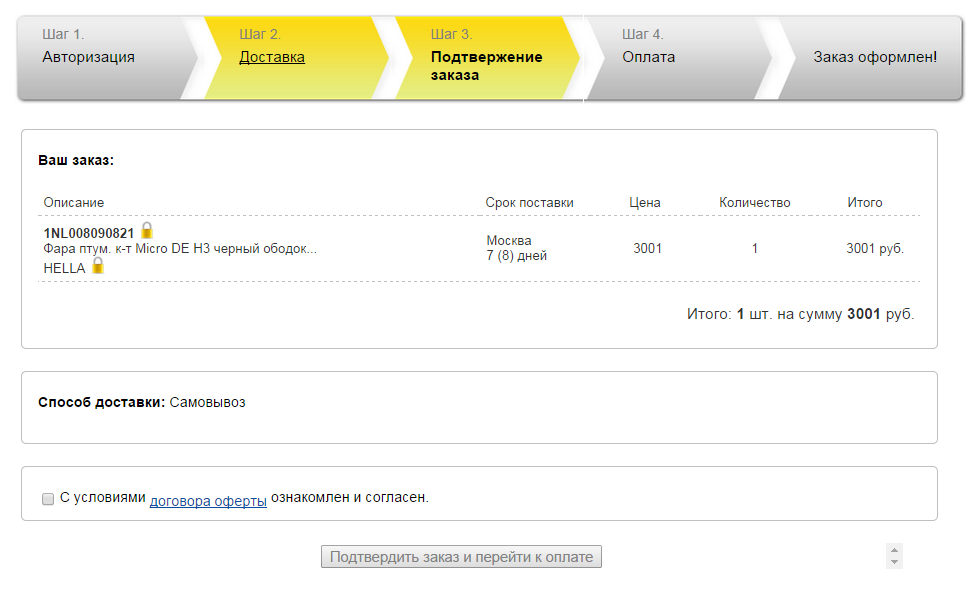This screenshot has width=971, height=596.
Task: Click the "Заказ оформлен!" final step
Action: (875, 57)
